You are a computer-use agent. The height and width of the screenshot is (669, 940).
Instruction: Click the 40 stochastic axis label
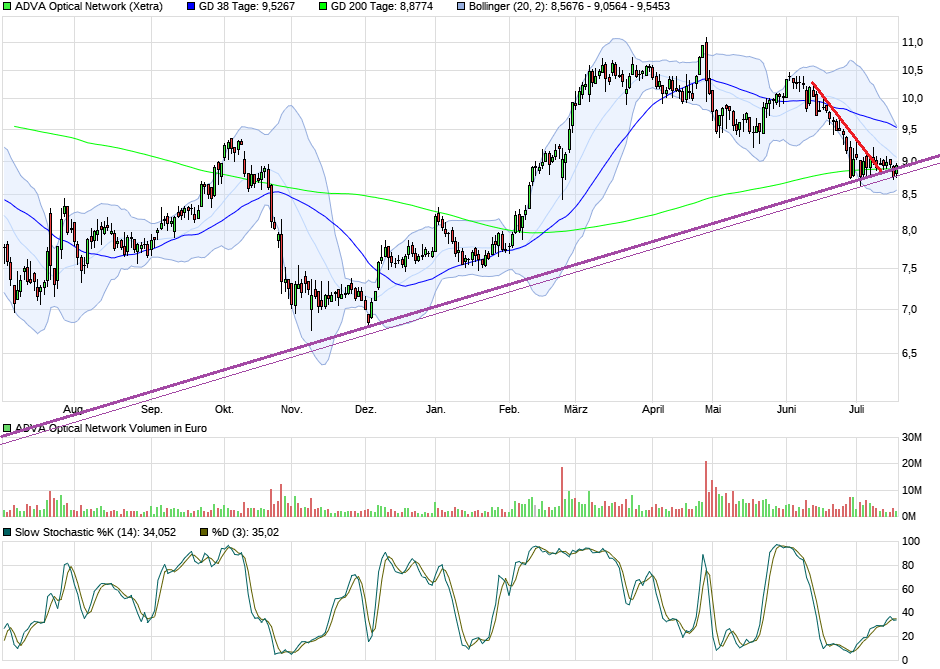pos(909,613)
